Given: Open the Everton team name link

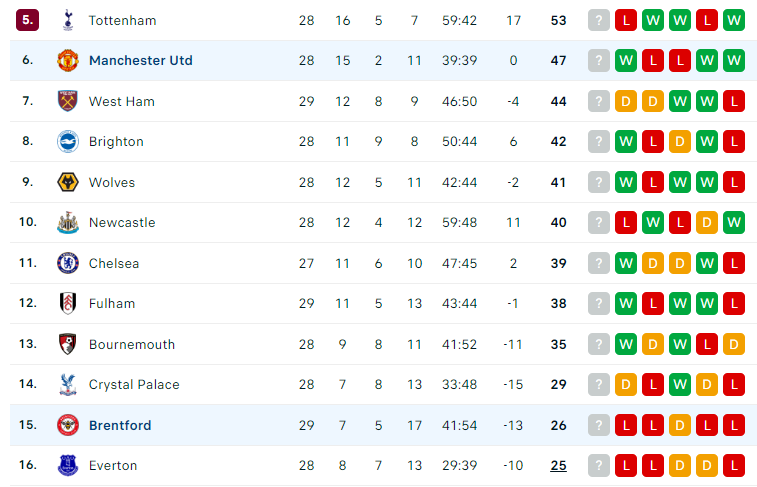Looking at the screenshot, I should tap(113, 466).
